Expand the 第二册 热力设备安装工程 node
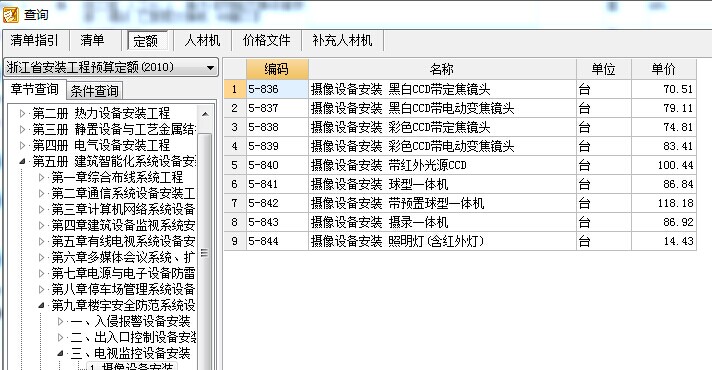The height and width of the screenshot is (370, 712). (23, 113)
